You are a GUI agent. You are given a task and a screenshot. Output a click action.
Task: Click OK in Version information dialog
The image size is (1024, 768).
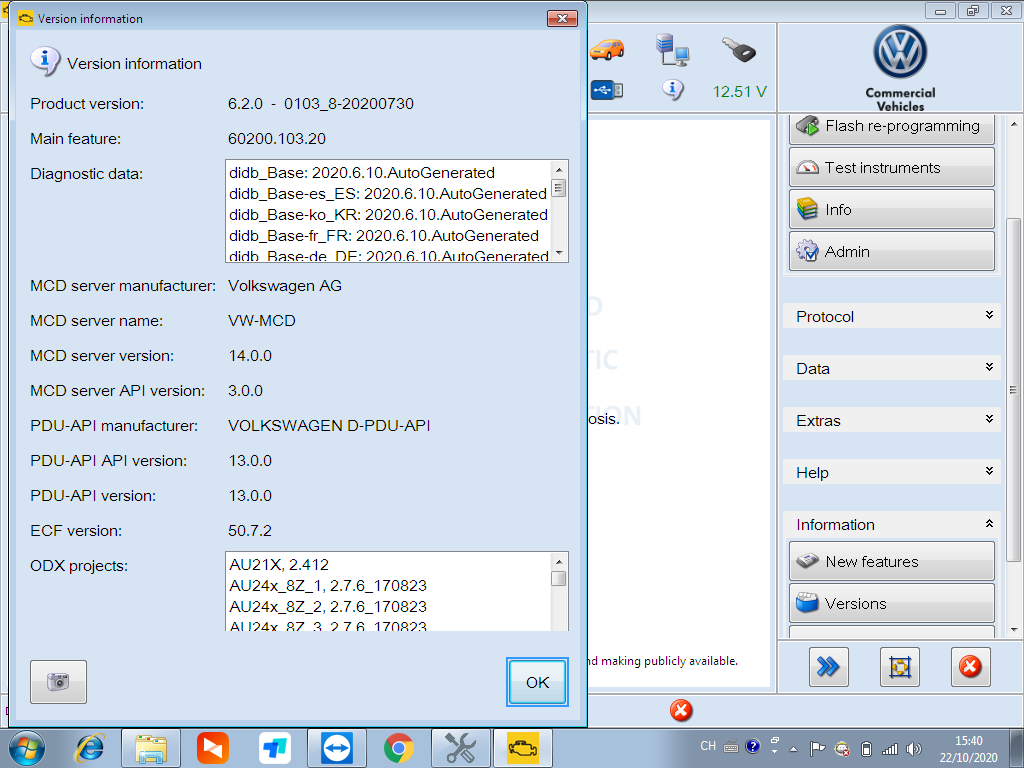tap(537, 682)
